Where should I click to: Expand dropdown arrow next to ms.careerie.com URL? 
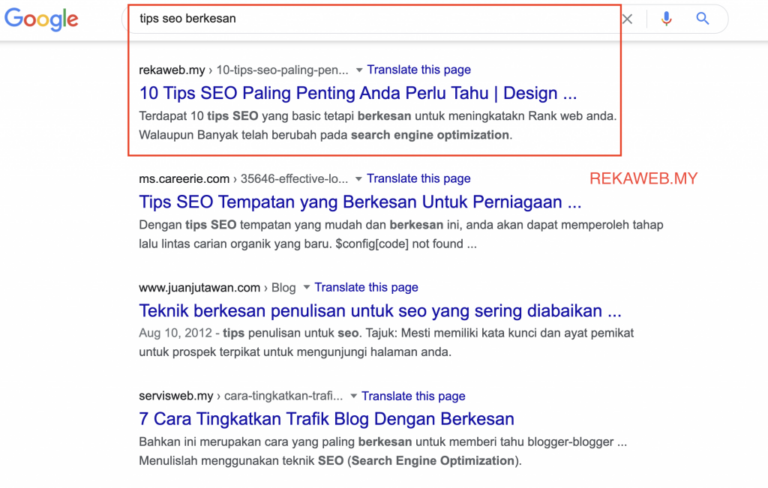[359, 179]
